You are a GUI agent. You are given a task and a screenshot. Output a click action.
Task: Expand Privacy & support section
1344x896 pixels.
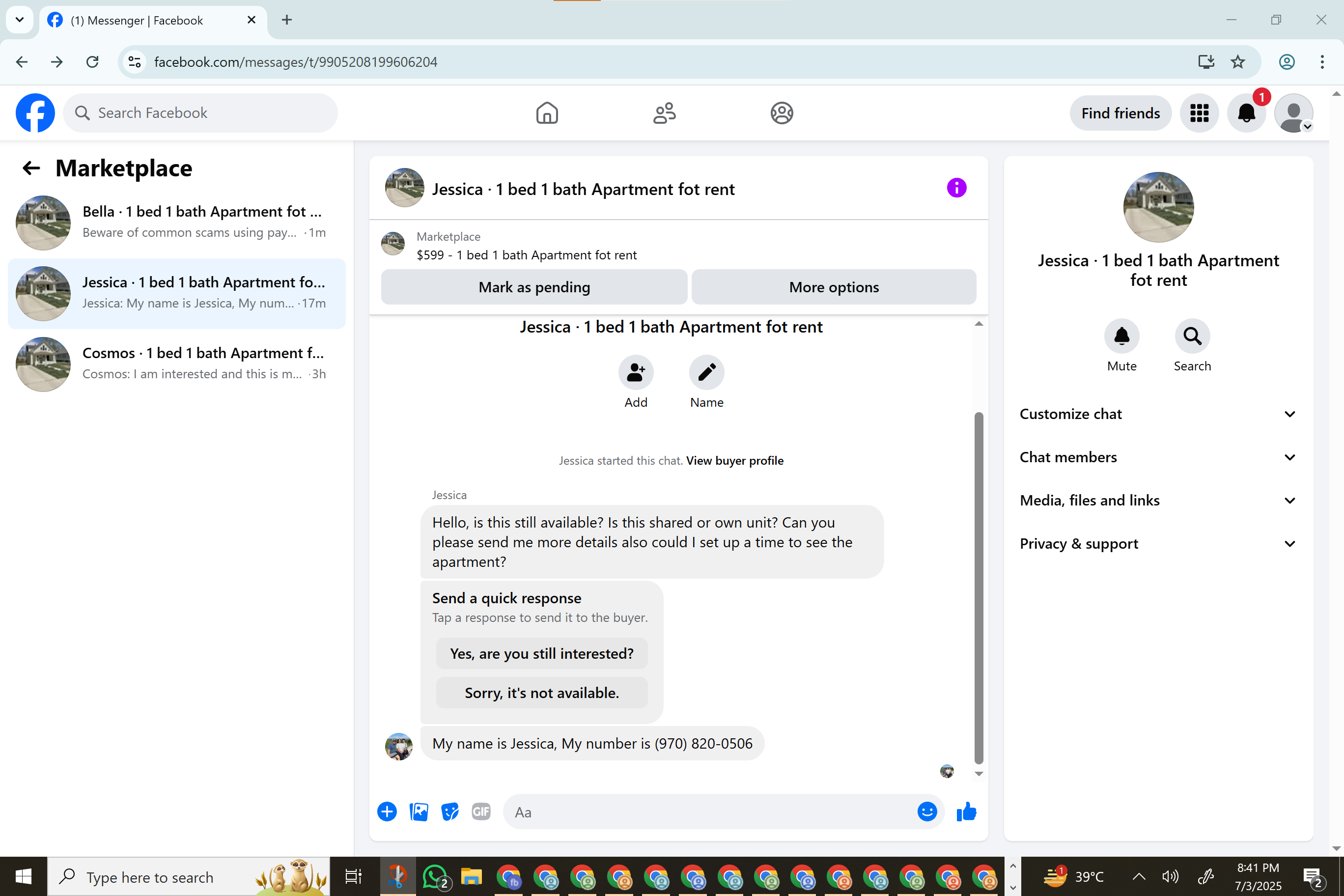click(1158, 543)
